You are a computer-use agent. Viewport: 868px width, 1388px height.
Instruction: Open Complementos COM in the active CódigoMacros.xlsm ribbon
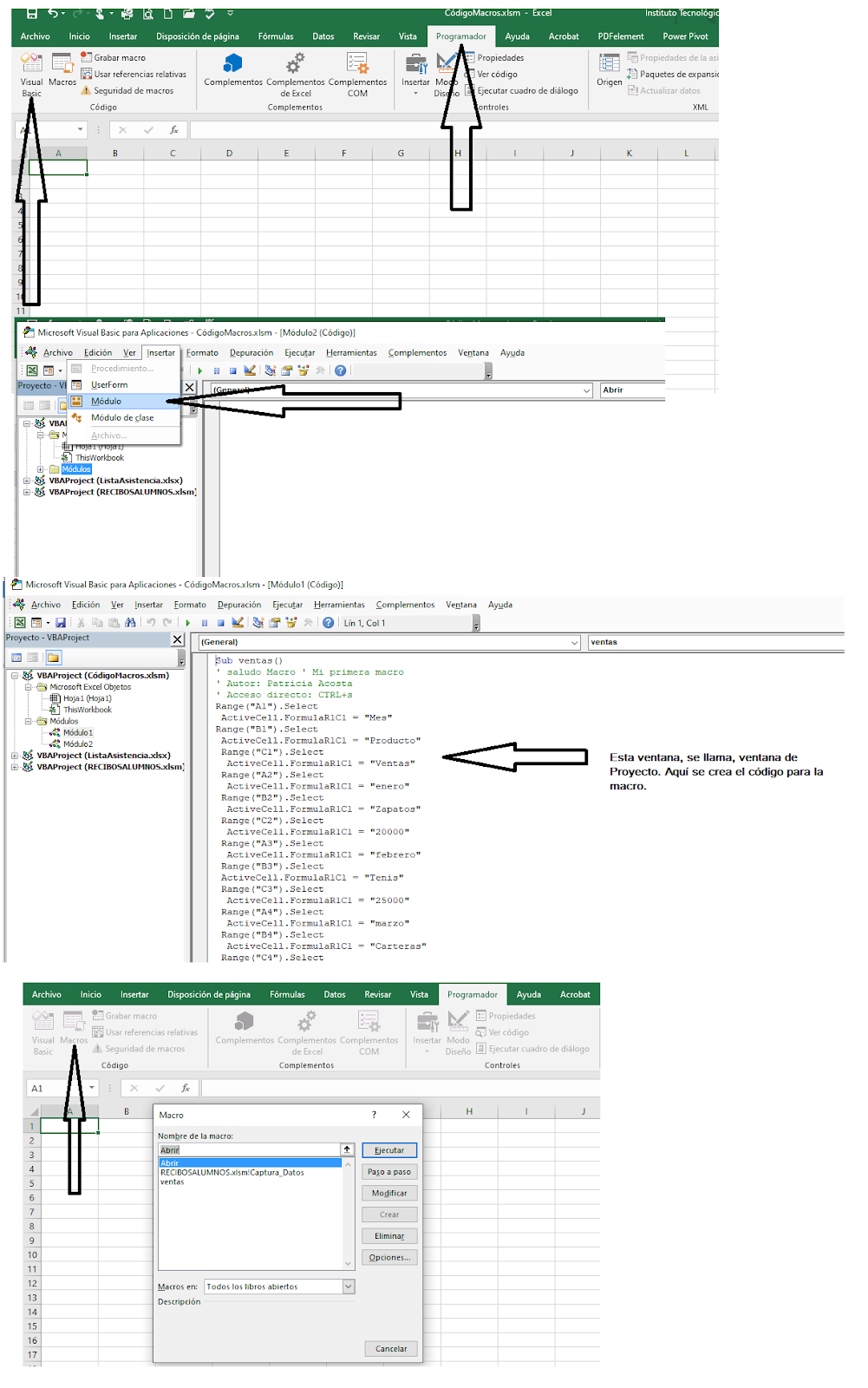pos(357,75)
